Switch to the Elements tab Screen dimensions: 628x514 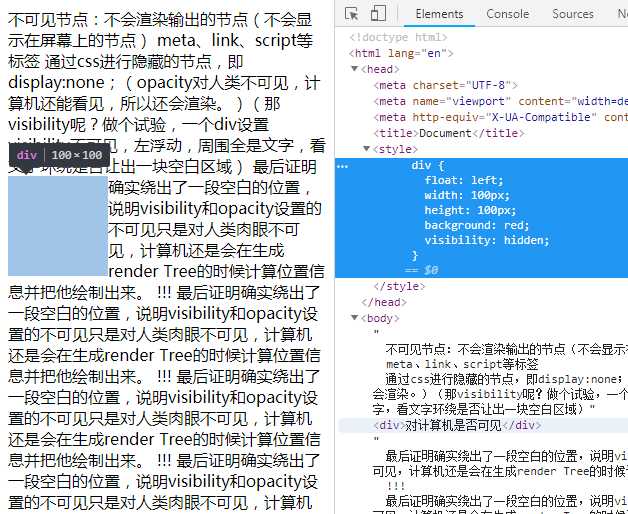[x=439, y=14]
